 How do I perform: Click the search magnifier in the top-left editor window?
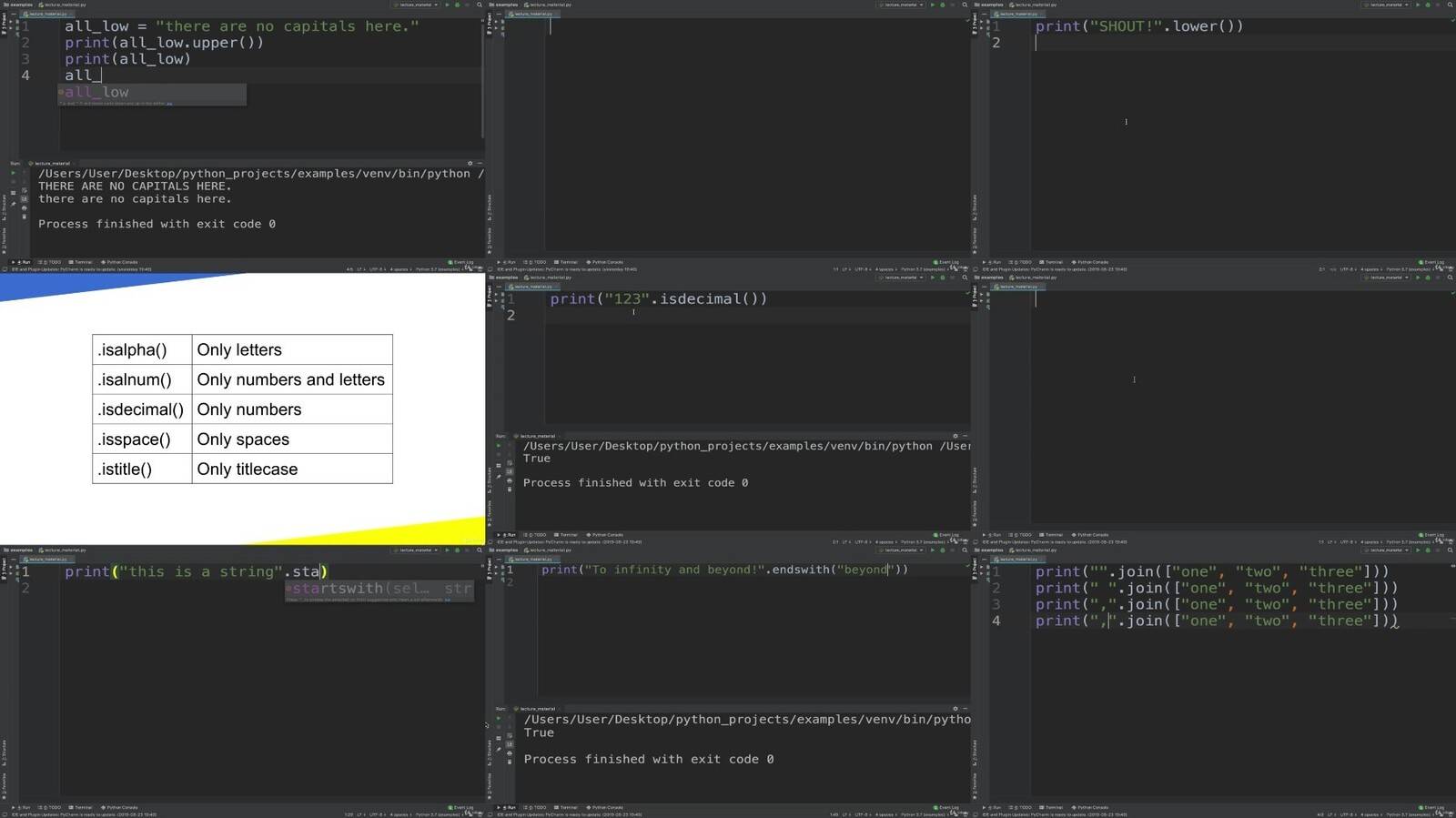coord(480,5)
